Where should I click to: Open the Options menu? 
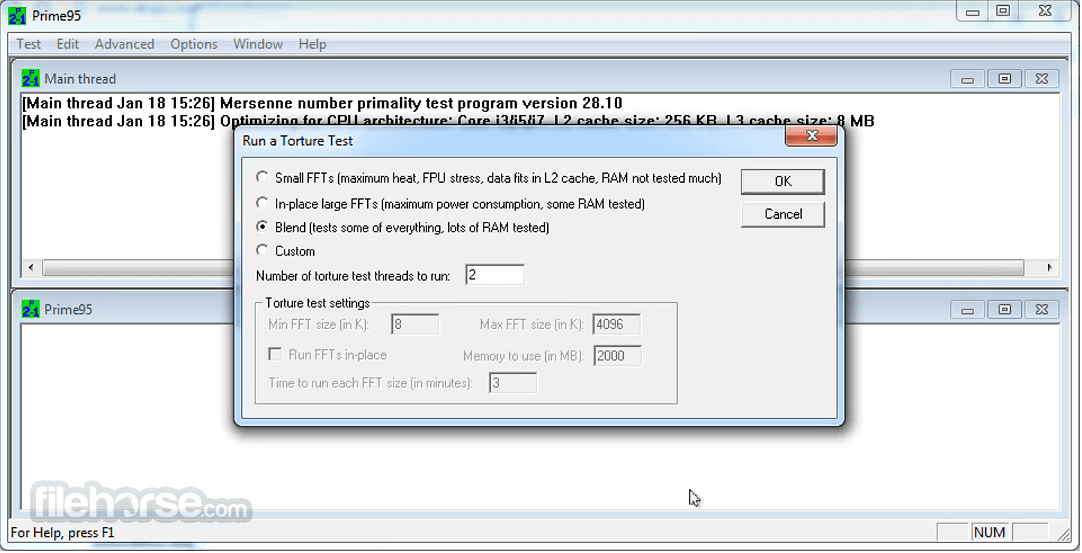tap(194, 44)
